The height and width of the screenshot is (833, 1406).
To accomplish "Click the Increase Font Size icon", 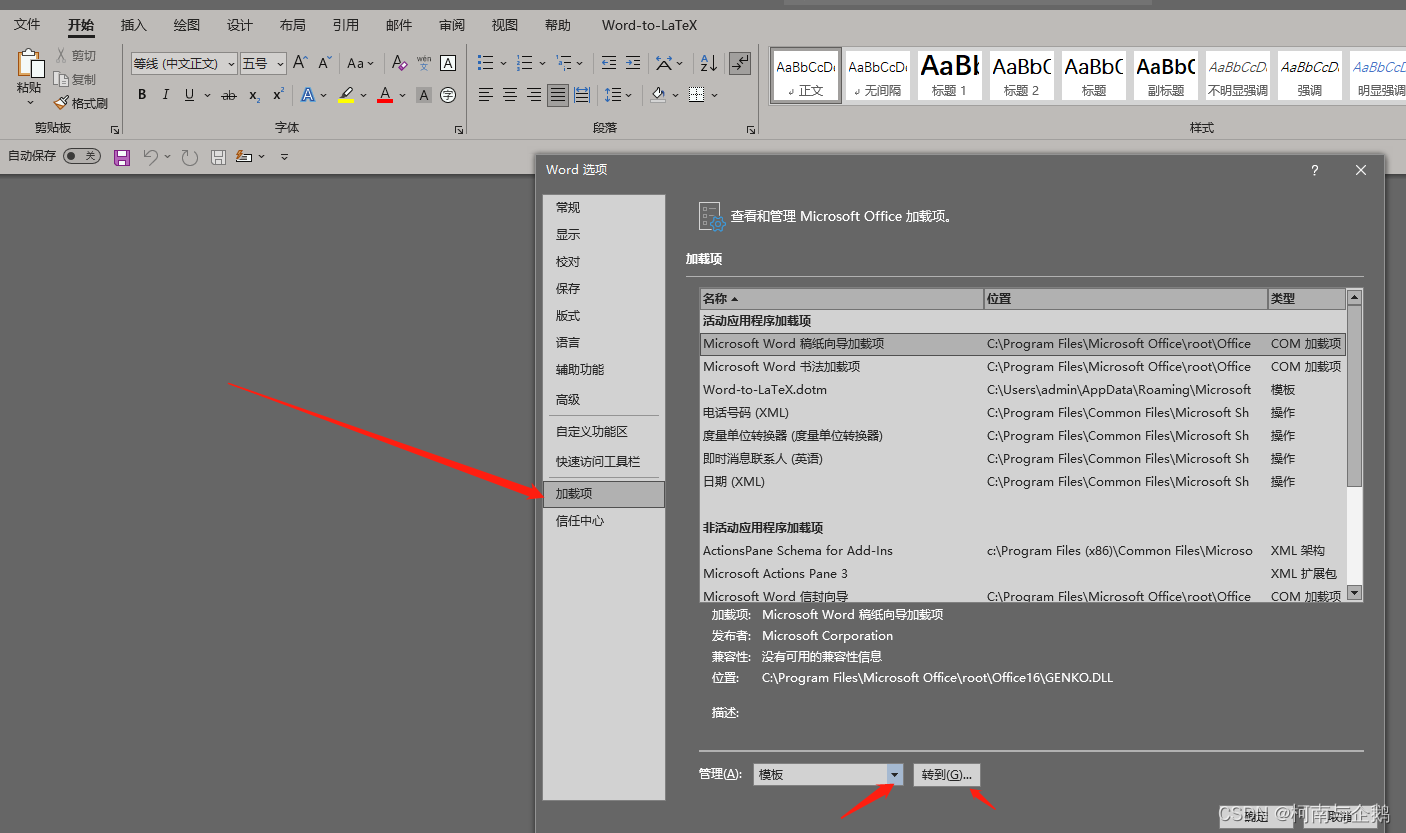I will click(x=300, y=63).
